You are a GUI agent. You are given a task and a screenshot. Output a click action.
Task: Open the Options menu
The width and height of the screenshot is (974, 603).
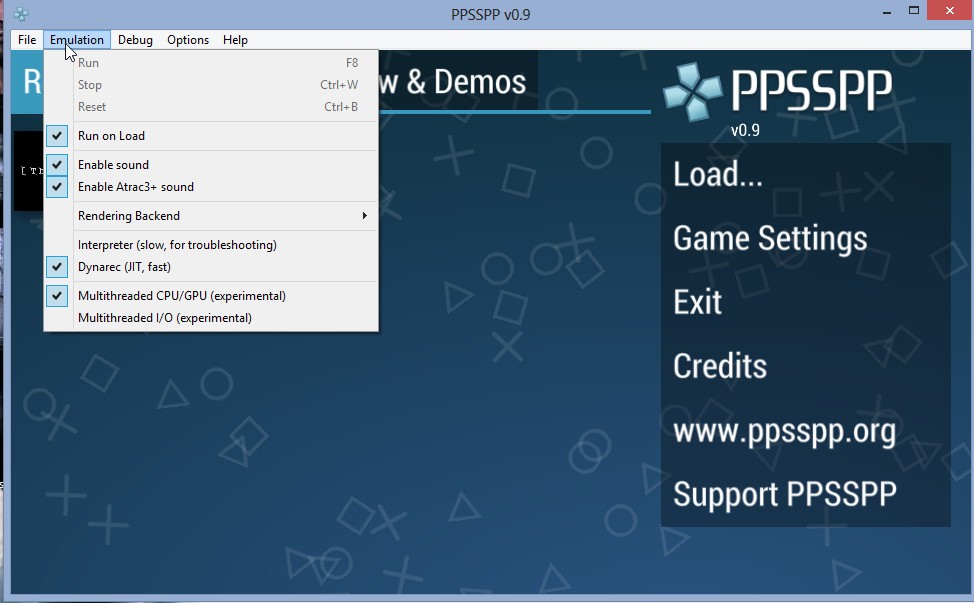click(x=188, y=40)
